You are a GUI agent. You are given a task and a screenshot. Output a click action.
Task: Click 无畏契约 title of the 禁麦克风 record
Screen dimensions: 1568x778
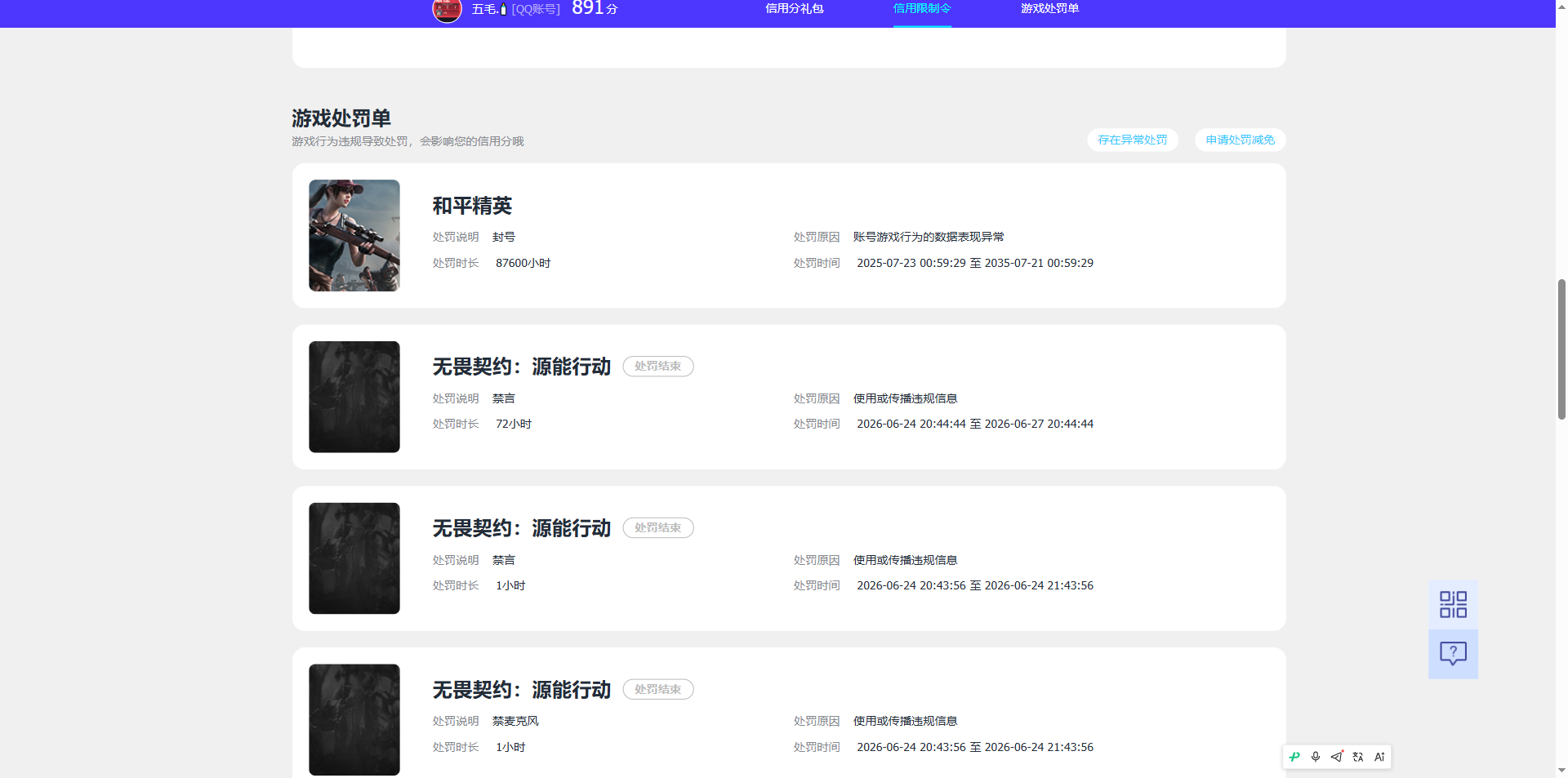pyautogui.click(x=522, y=690)
